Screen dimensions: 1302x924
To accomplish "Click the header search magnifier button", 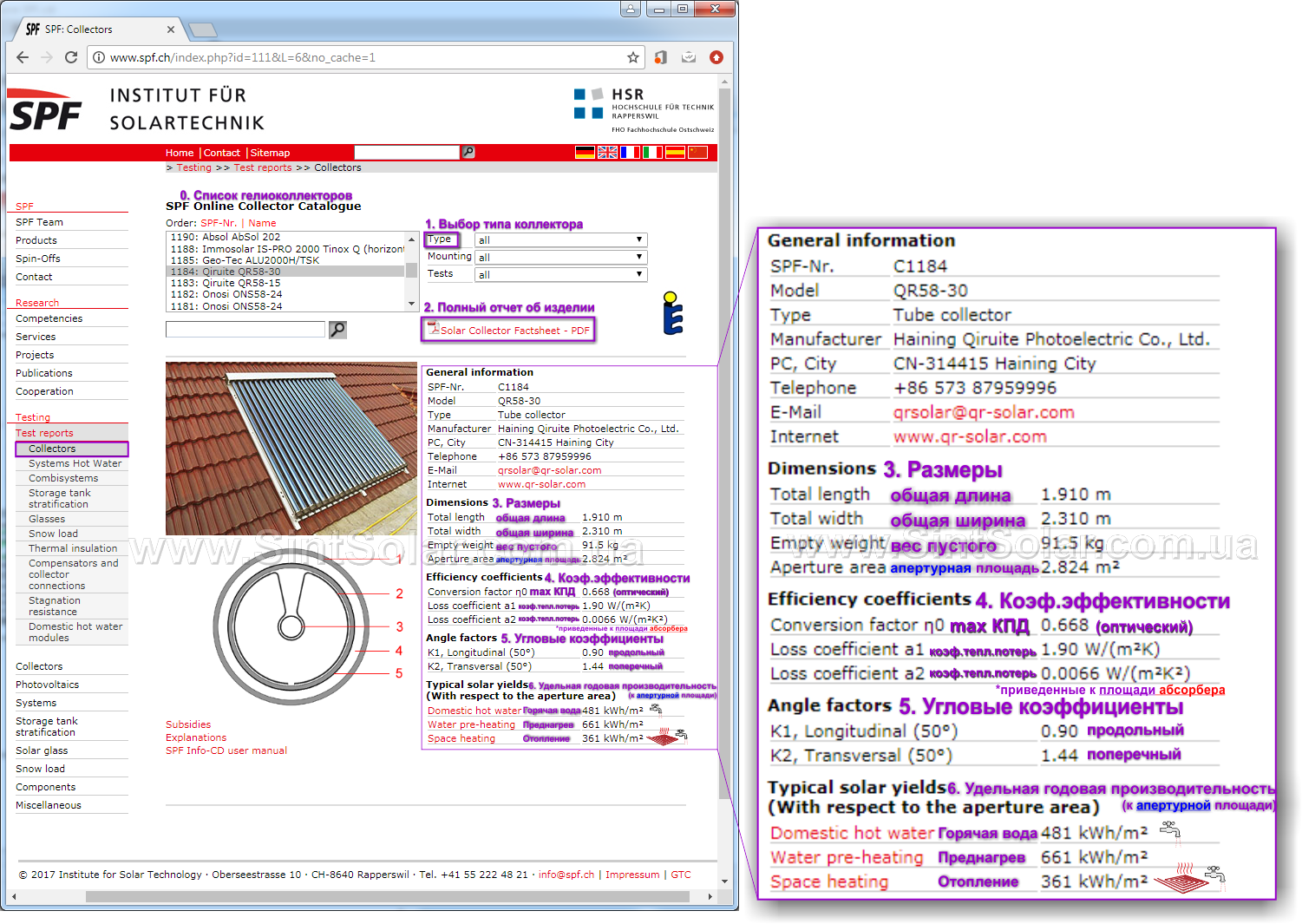I will pyautogui.click(x=468, y=152).
